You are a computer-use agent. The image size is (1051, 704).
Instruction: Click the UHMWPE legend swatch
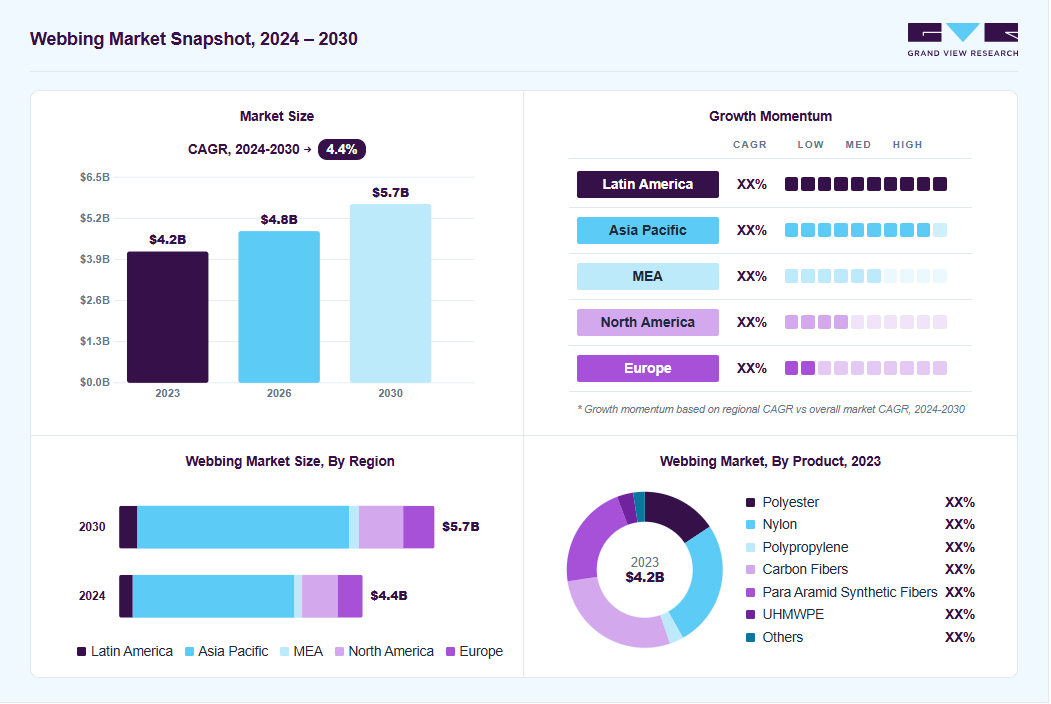(751, 614)
